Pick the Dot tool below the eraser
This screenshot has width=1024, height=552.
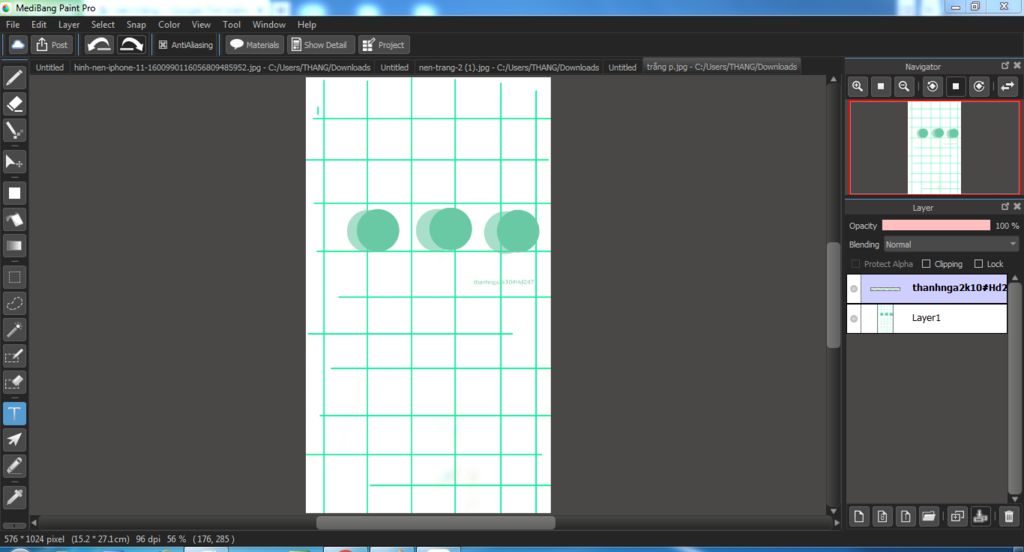click(14, 130)
